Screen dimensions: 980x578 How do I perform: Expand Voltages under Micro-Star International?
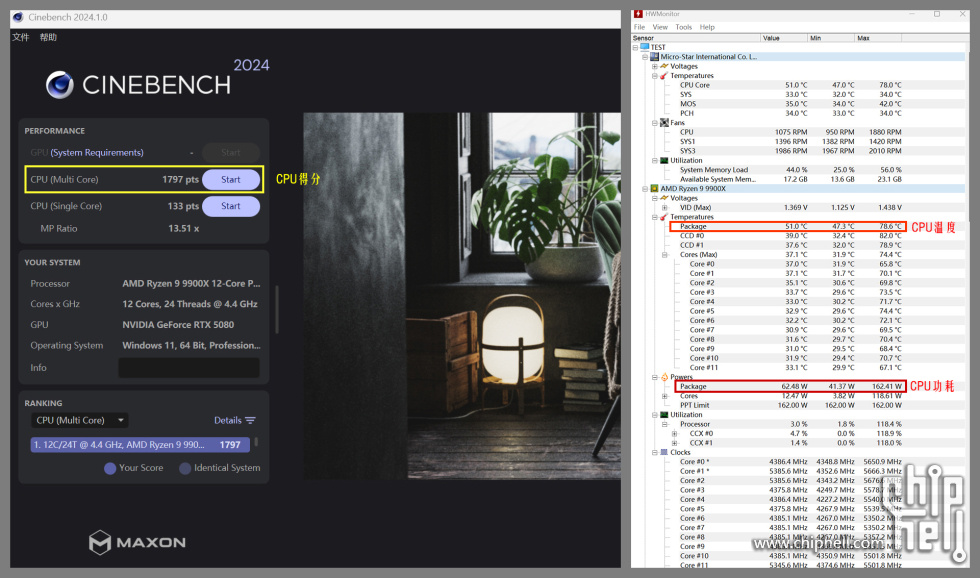(x=654, y=66)
